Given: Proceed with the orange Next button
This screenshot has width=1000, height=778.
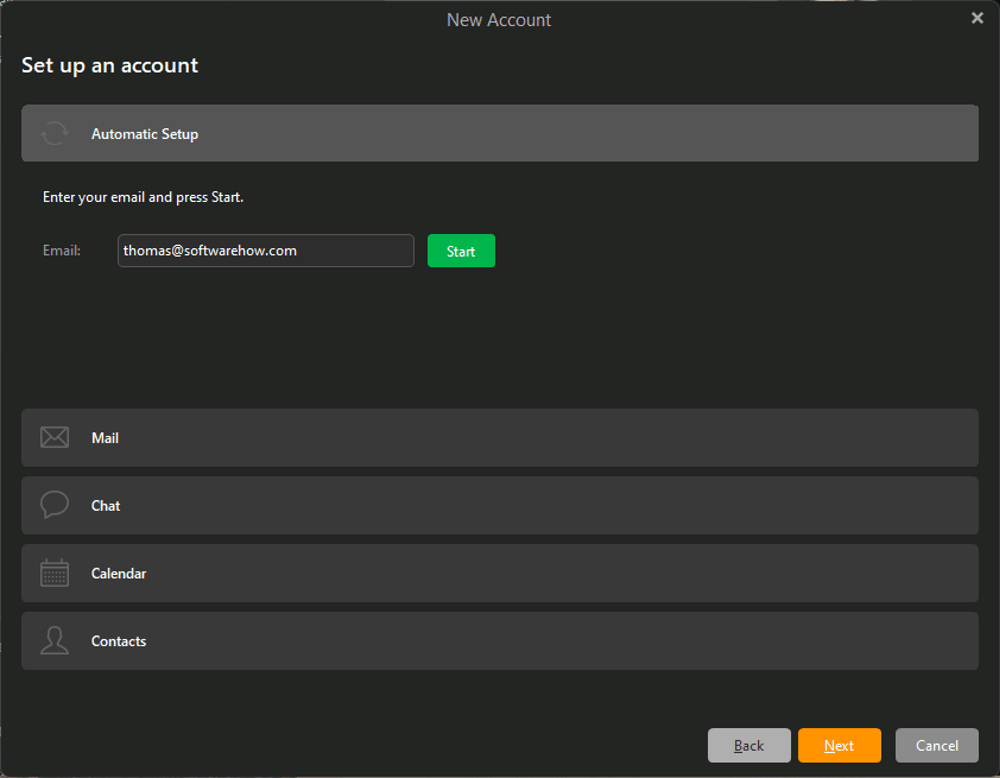Looking at the screenshot, I should (x=839, y=746).
